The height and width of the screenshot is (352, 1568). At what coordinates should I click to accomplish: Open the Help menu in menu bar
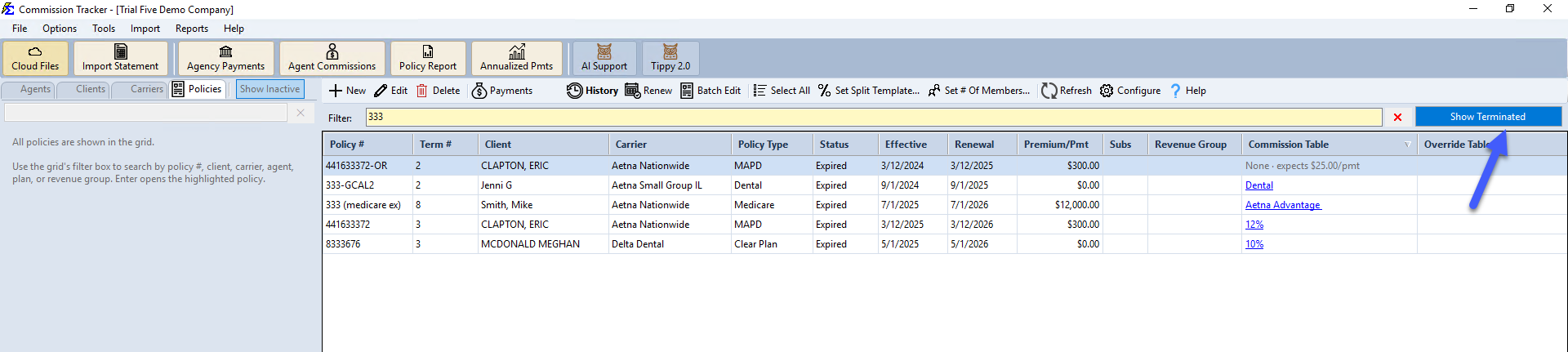pyautogui.click(x=234, y=29)
